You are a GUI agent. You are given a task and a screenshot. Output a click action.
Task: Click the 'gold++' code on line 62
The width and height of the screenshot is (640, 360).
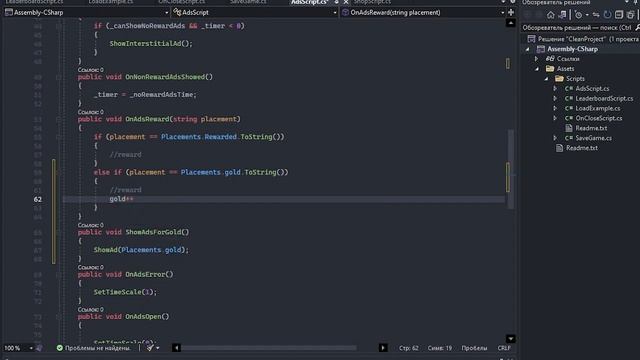pos(121,199)
